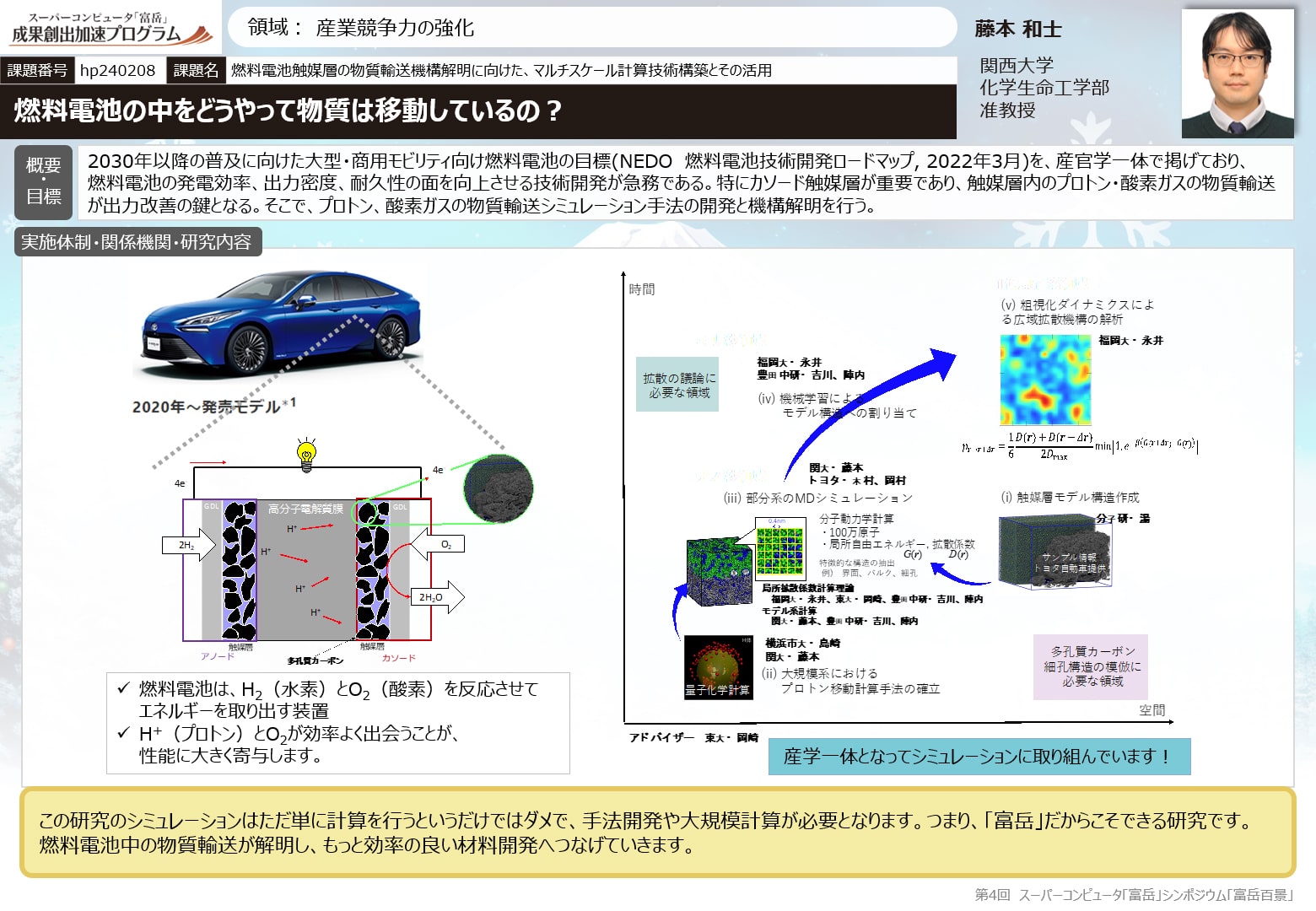
Task: Click the 2H₂O outlet arrow
Action: pos(437,596)
